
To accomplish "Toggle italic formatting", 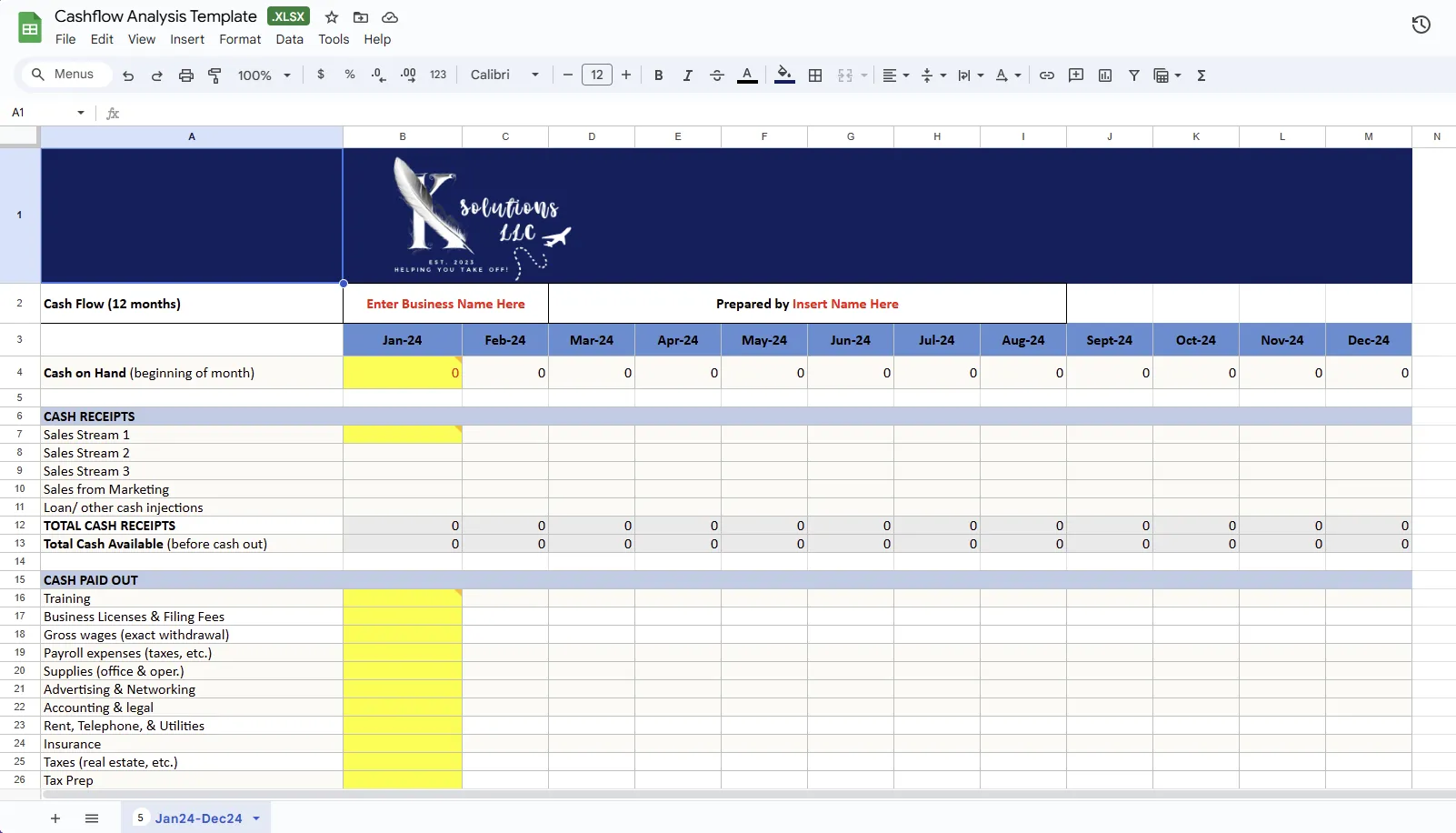I will tap(687, 75).
